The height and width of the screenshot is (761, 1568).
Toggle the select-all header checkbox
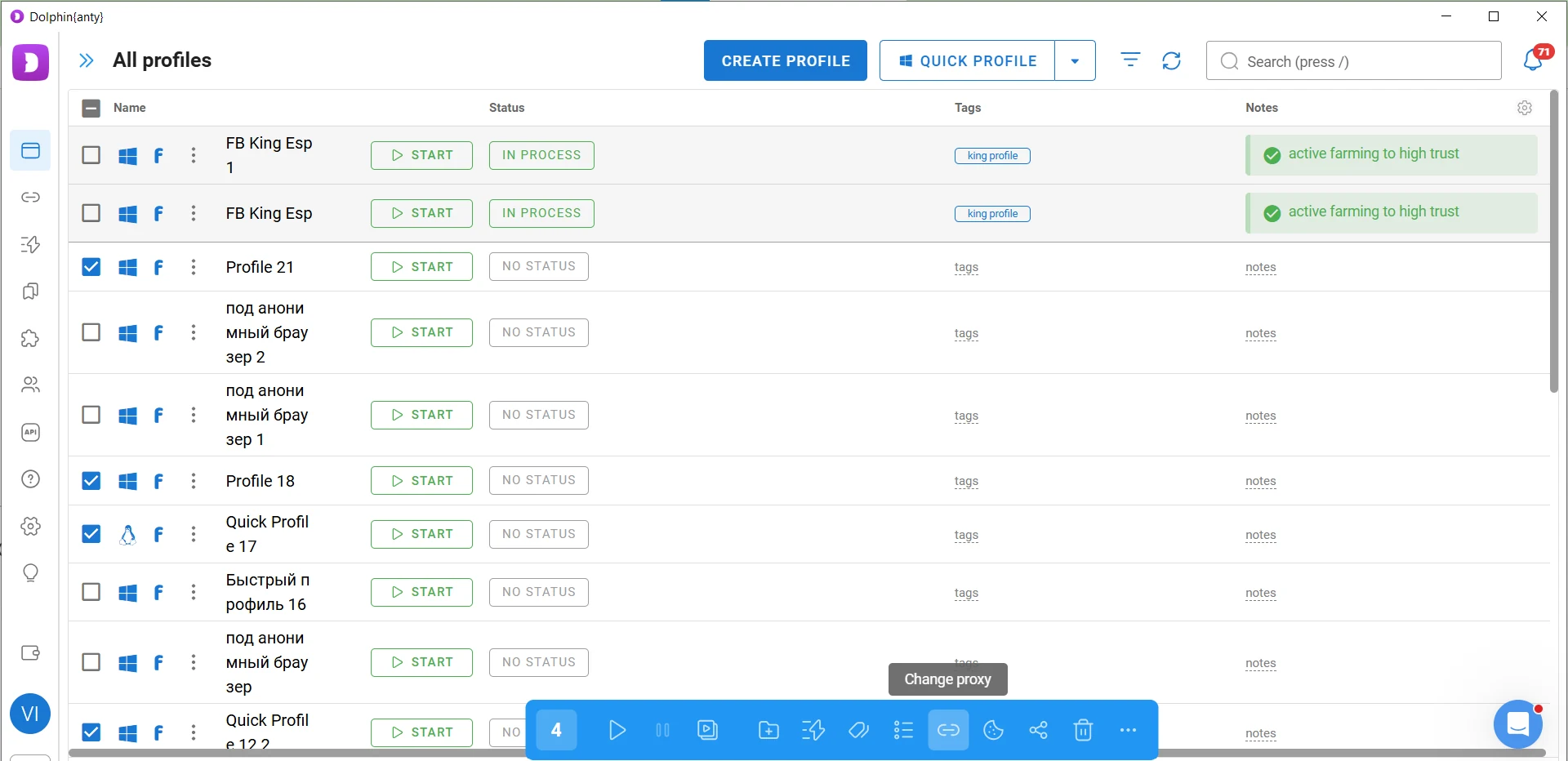coord(91,108)
